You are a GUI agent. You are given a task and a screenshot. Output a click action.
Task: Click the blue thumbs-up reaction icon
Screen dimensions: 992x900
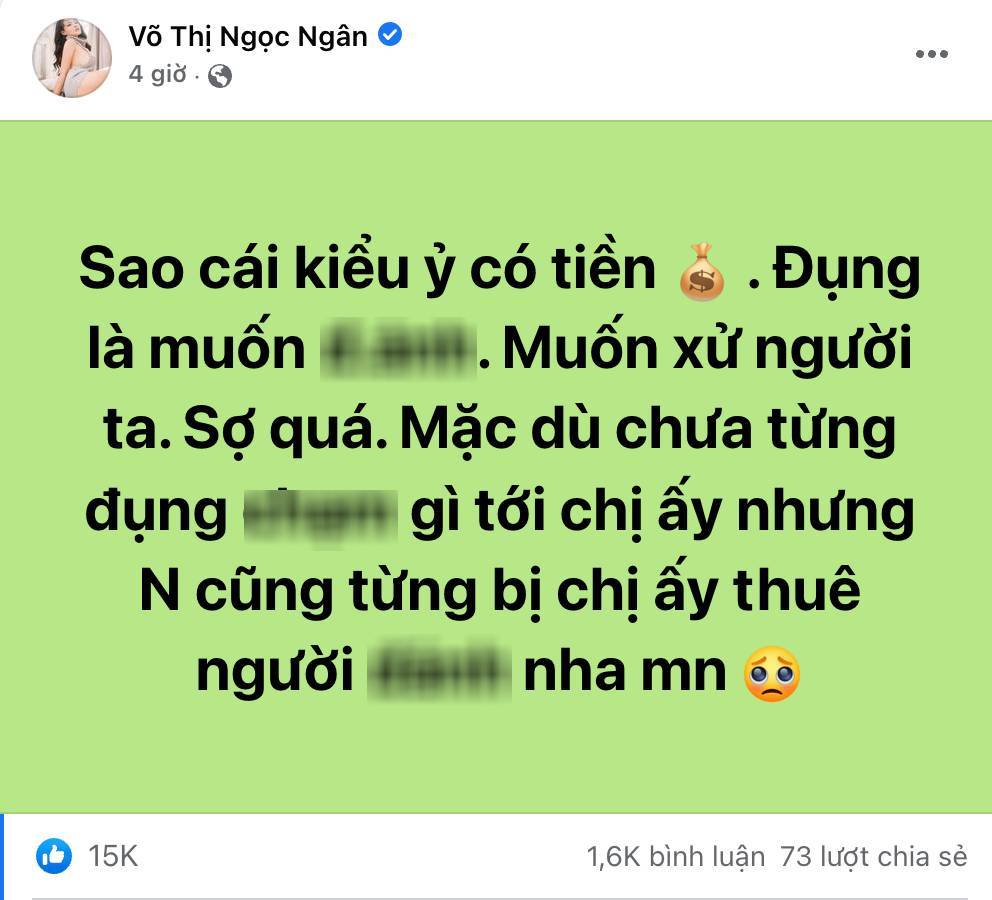(54, 856)
